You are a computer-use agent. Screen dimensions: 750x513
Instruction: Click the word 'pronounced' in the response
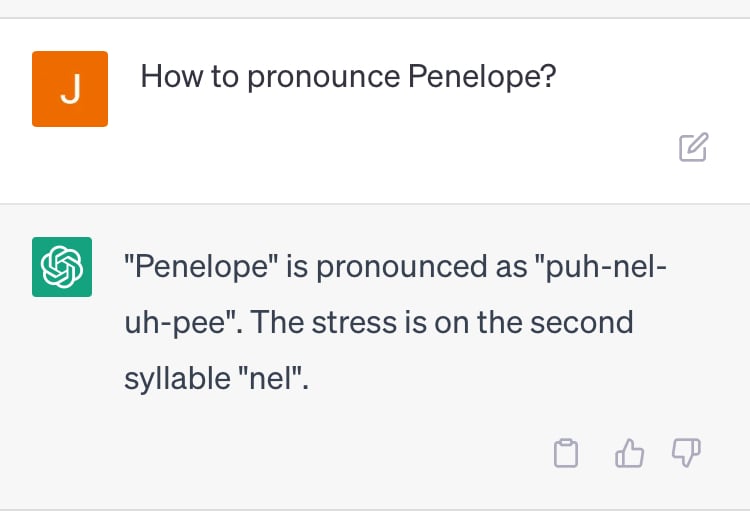coord(402,267)
